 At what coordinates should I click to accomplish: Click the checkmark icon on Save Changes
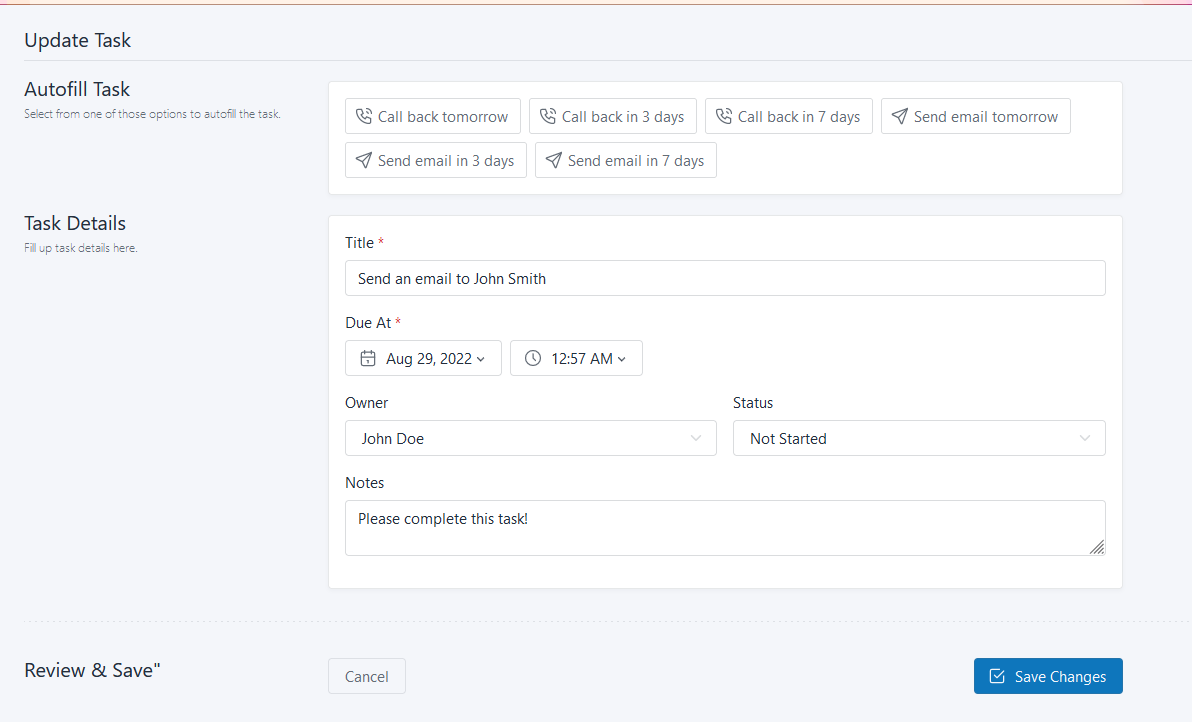click(996, 676)
